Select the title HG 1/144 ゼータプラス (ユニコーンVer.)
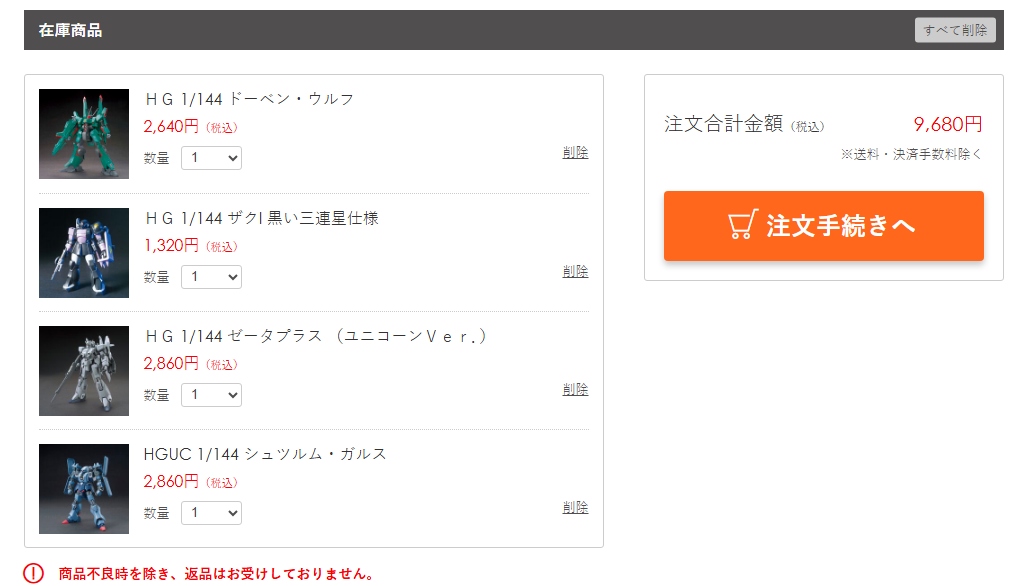1017x586 pixels. pos(316,336)
